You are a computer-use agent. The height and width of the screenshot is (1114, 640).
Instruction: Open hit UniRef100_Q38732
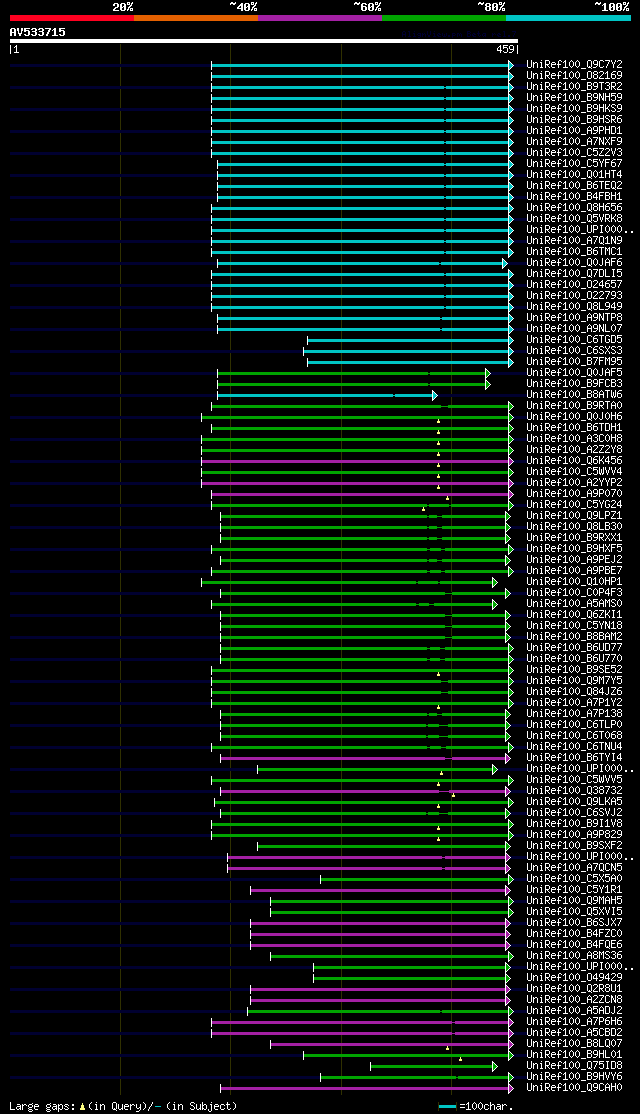tap(575, 791)
